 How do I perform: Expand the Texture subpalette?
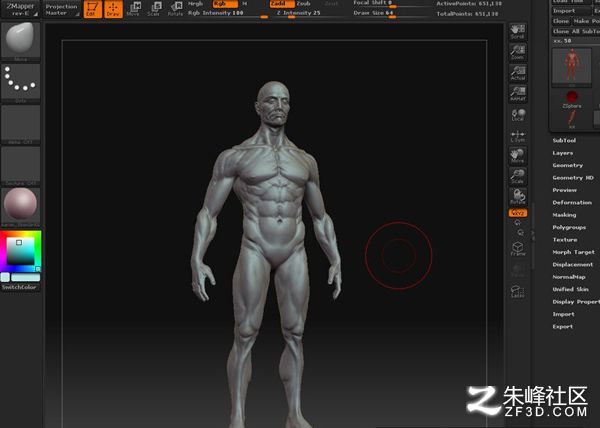coord(565,240)
